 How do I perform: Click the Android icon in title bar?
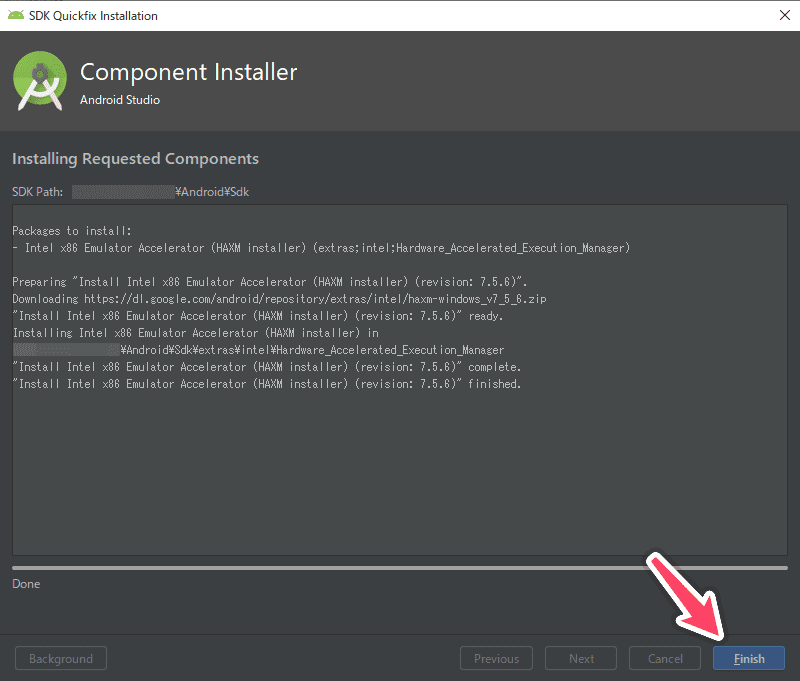16,15
